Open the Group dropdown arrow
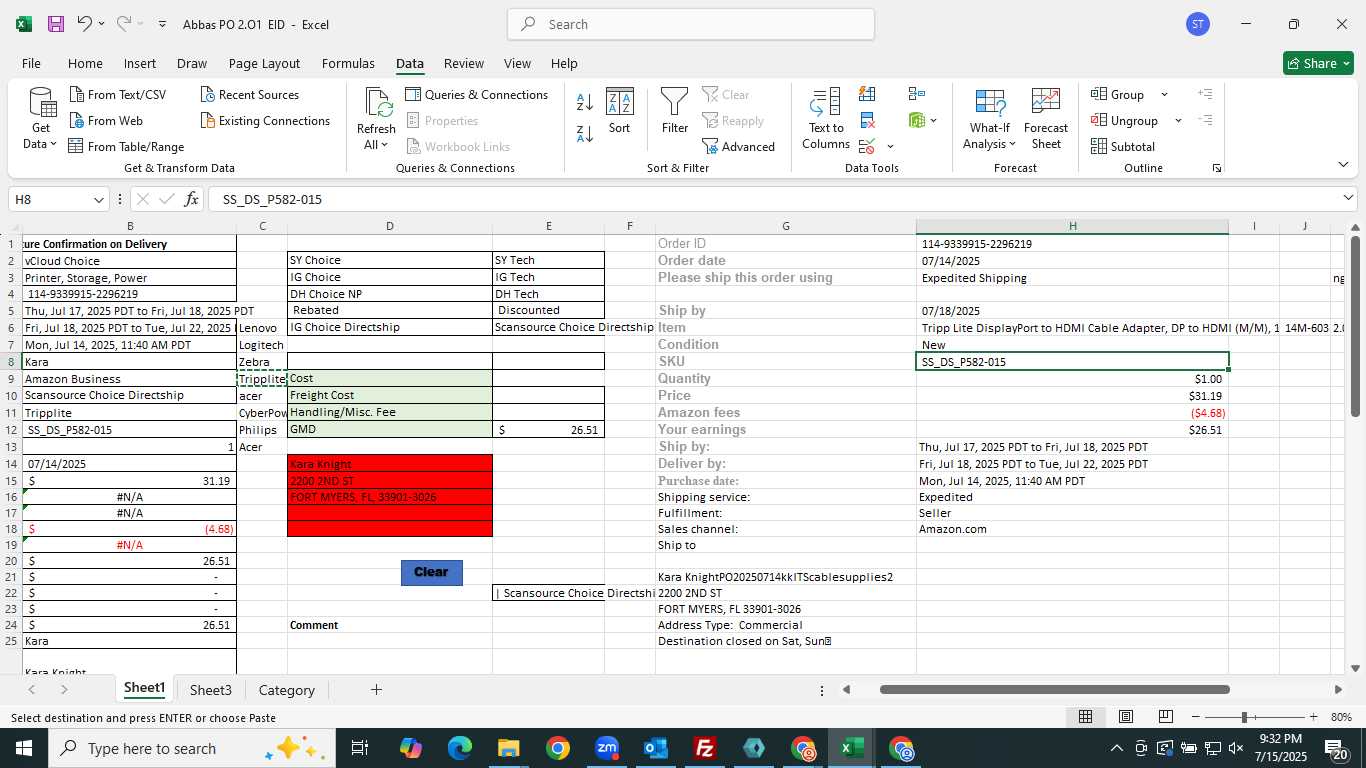The width and height of the screenshot is (1366, 768). (x=1164, y=95)
